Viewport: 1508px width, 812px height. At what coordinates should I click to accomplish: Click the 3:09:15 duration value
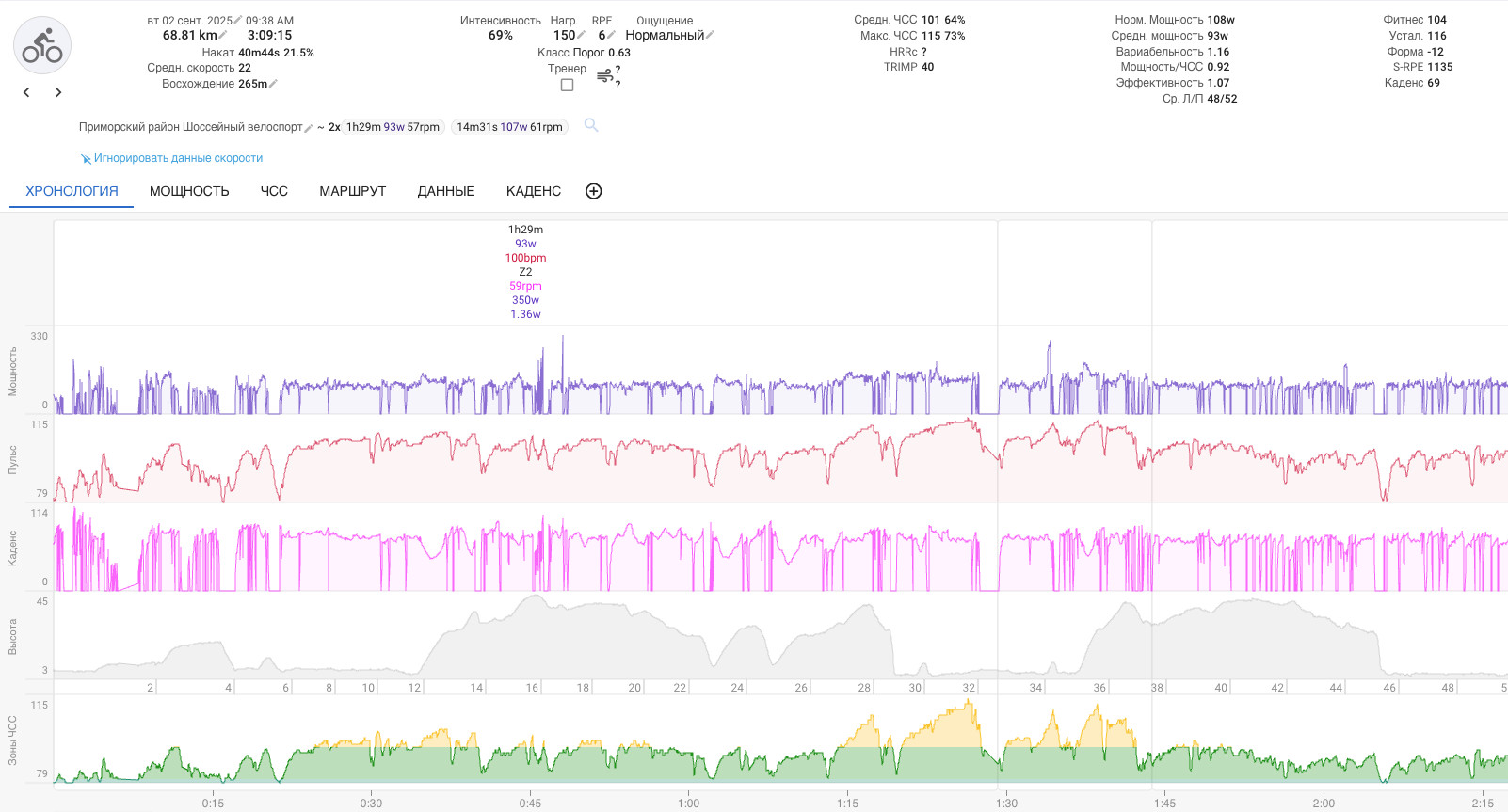point(270,35)
